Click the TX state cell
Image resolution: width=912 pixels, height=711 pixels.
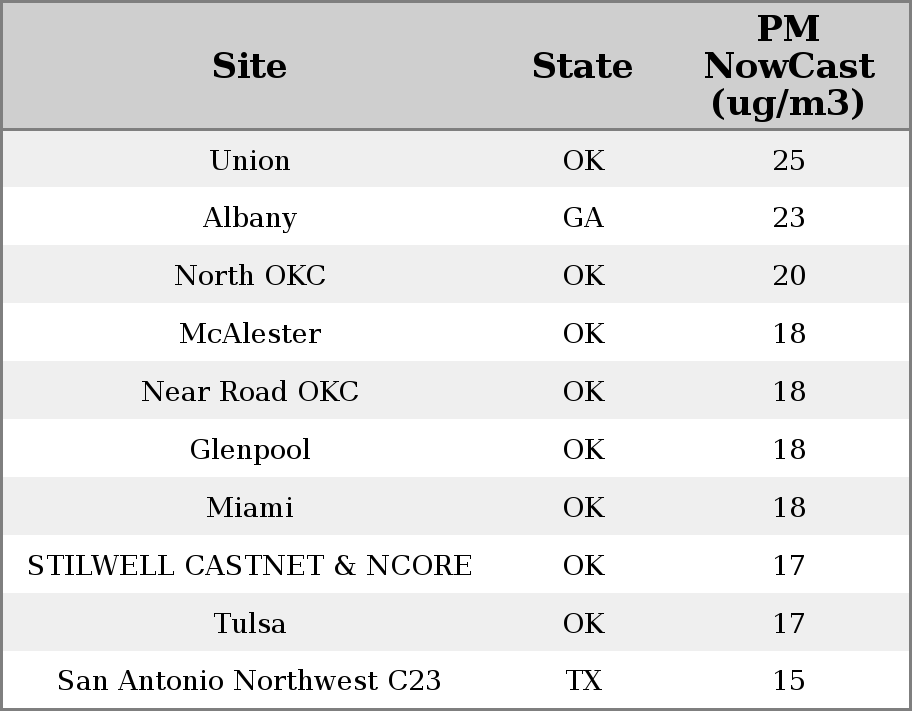[583, 681]
